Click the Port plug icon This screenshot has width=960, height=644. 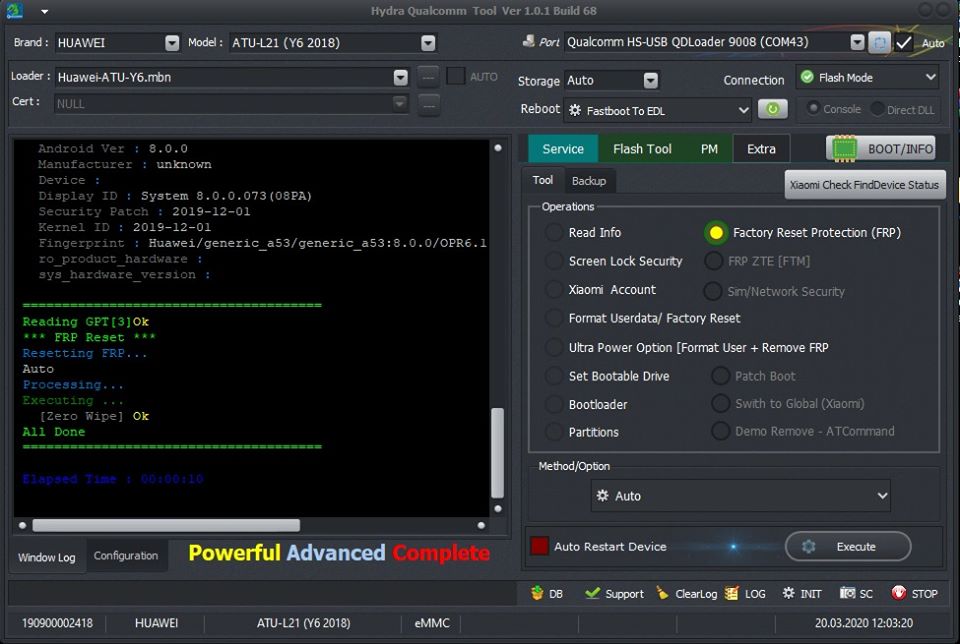(x=528, y=41)
